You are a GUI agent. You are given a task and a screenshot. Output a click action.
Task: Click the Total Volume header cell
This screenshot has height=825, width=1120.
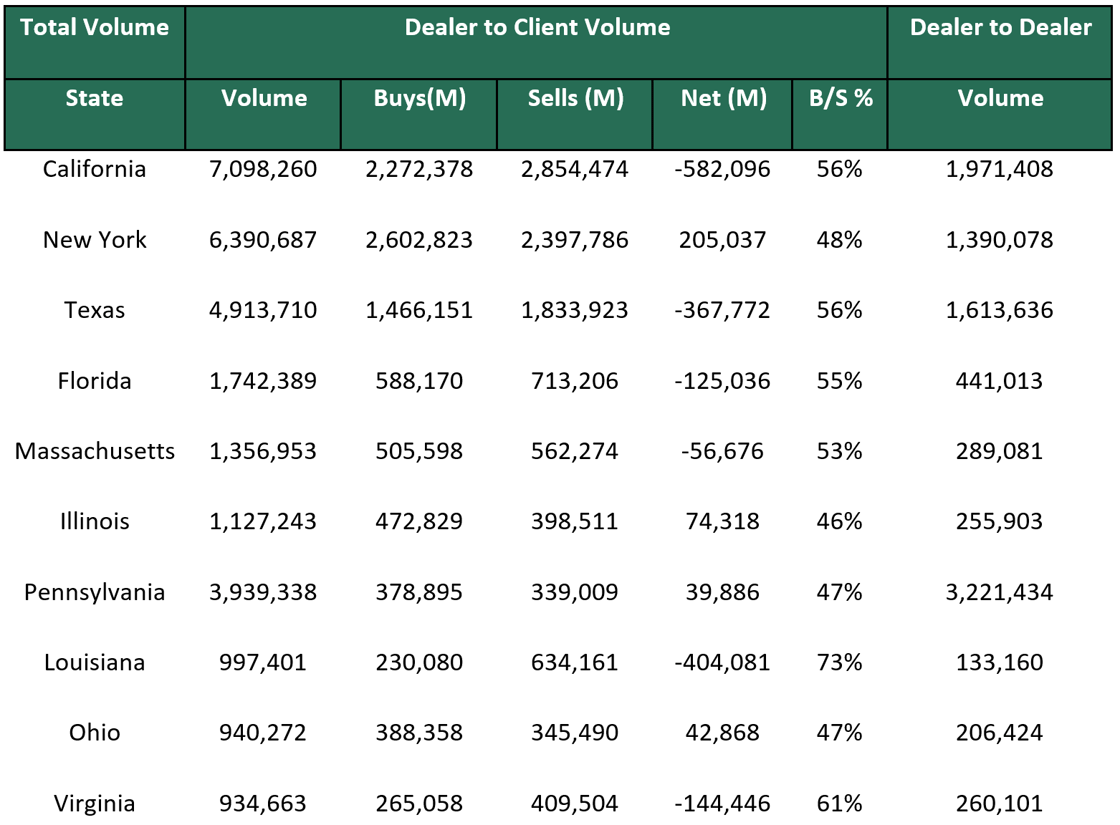pyautogui.click(x=95, y=28)
